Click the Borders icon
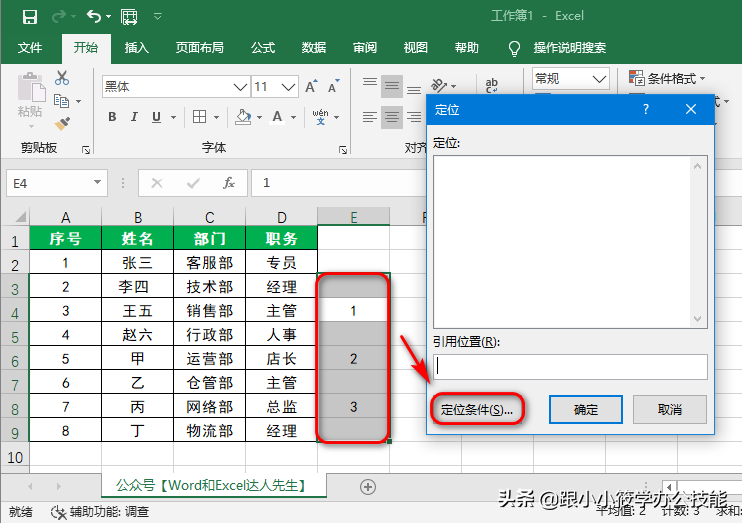The image size is (742, 523). coord(200,116)
